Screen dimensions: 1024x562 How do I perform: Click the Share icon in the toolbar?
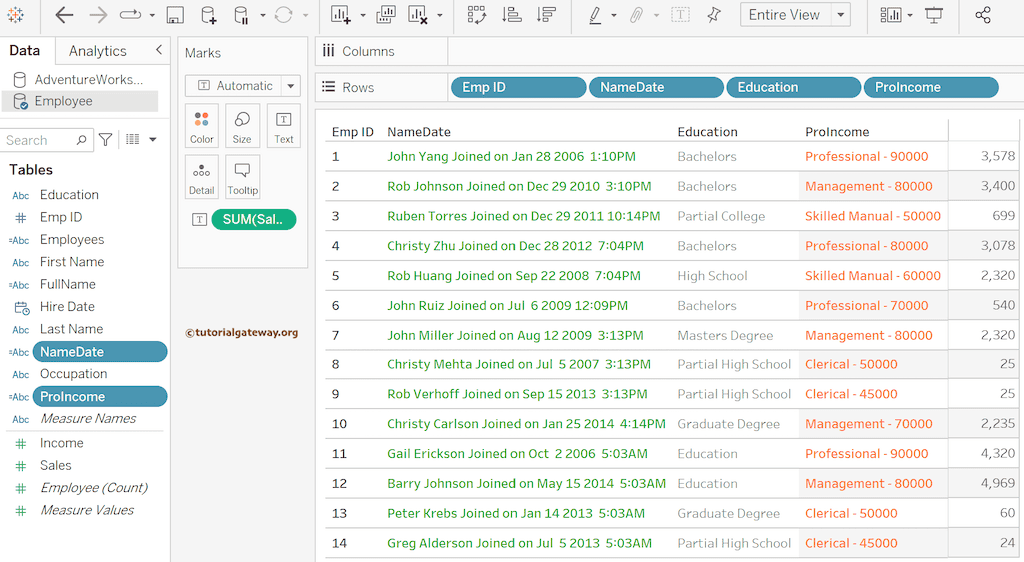click(983, 15)
